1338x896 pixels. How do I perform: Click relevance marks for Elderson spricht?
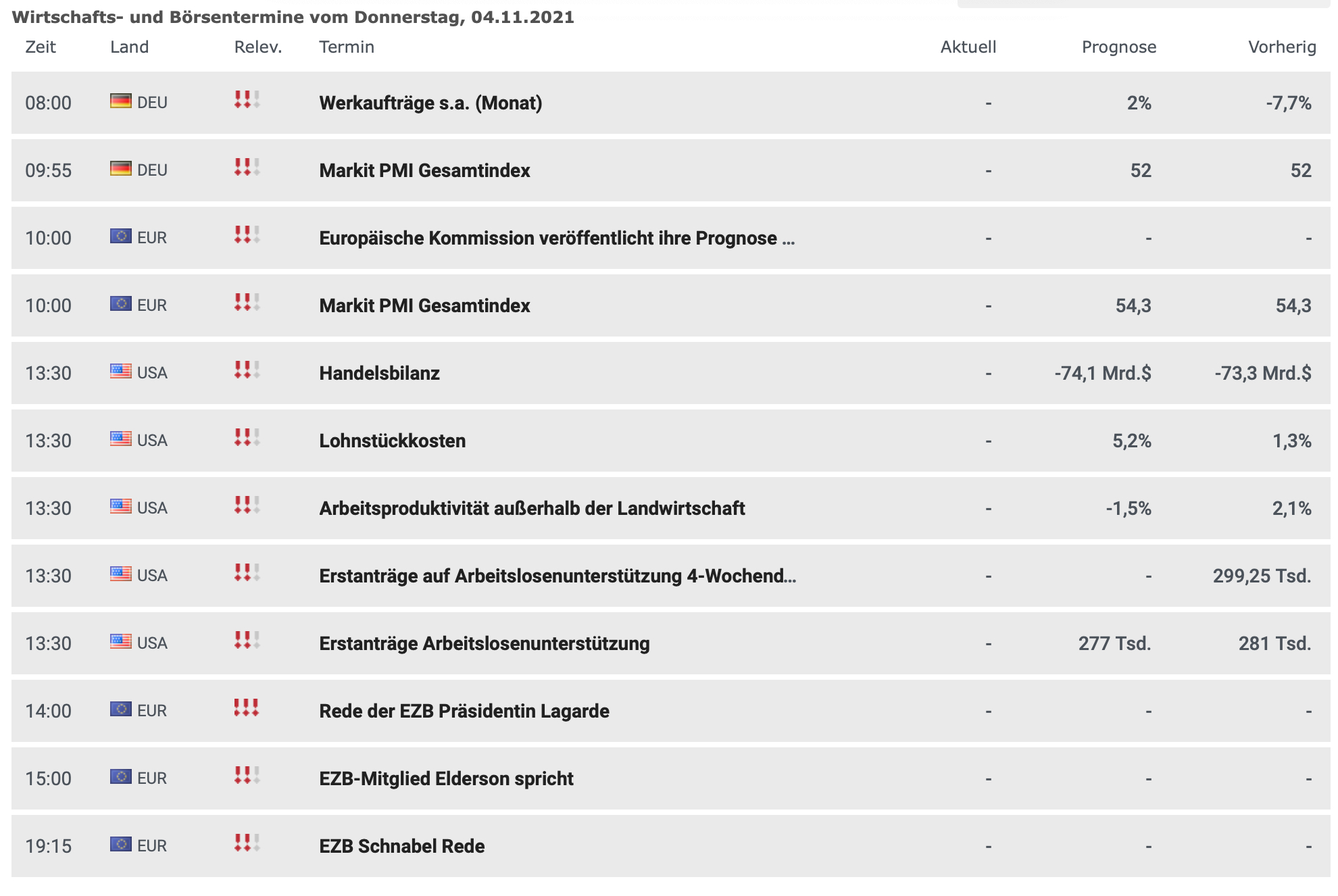tap(247, 775)
